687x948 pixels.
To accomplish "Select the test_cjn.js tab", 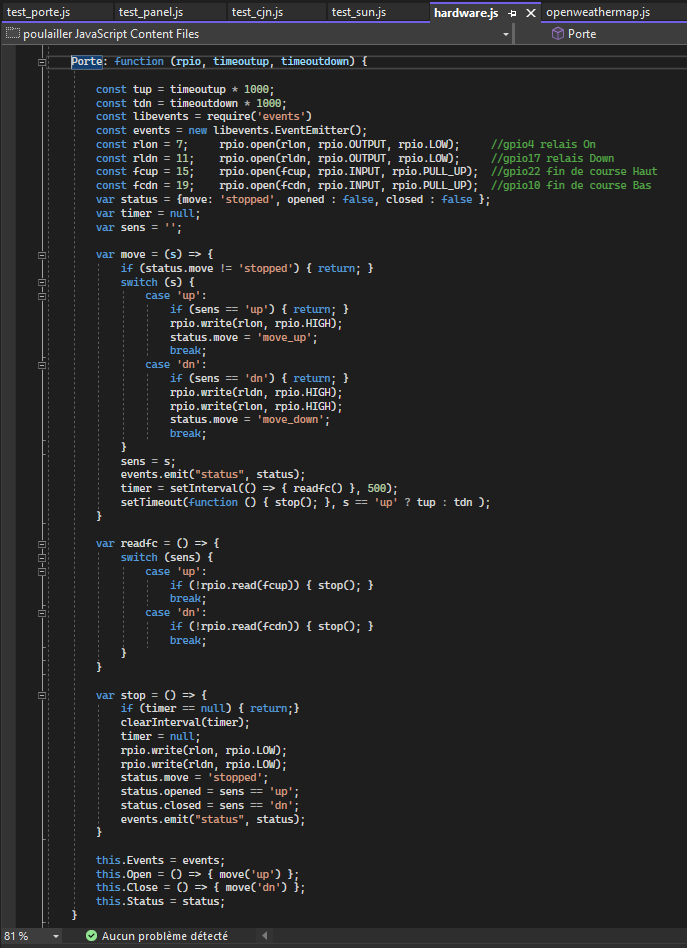I will (x=257, y=13).
